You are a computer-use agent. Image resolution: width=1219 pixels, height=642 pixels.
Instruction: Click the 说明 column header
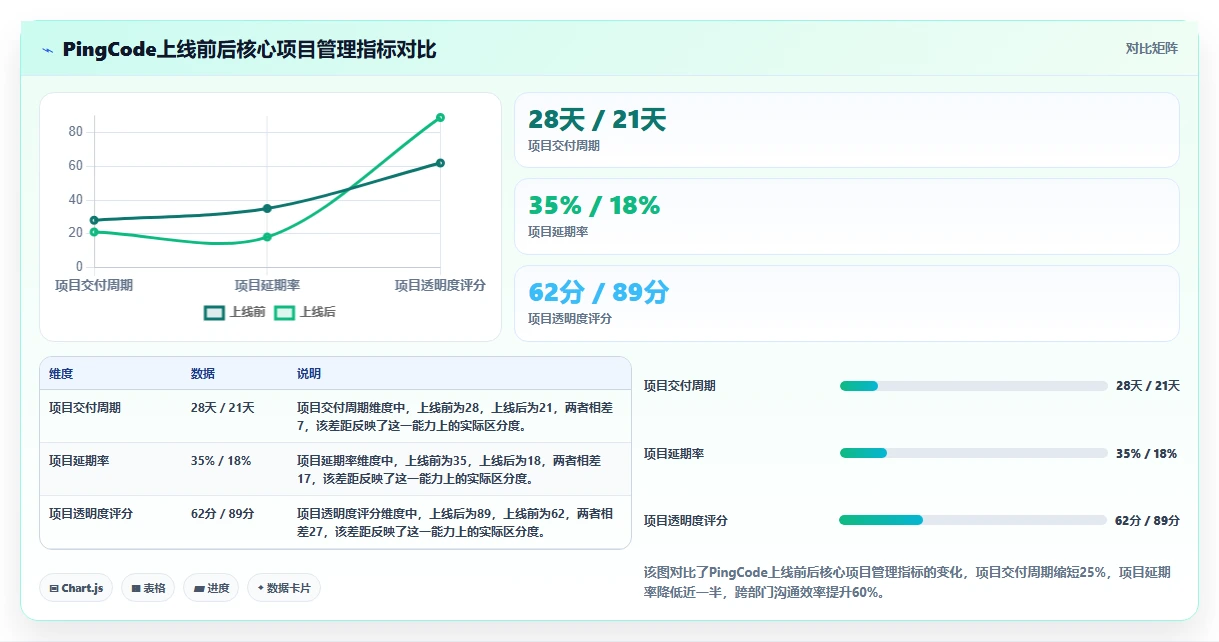(x=309, y=374)
